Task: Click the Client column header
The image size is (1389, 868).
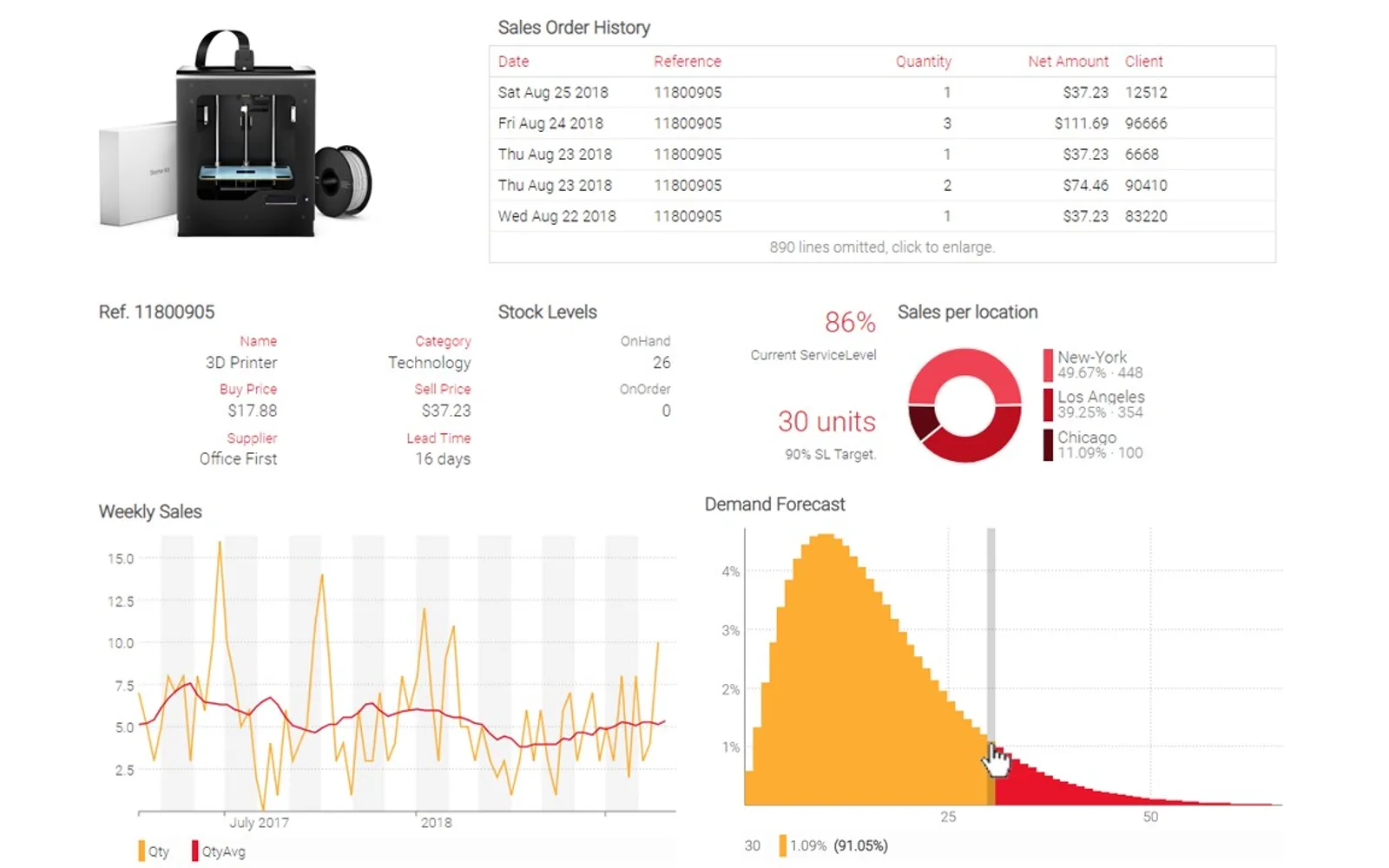Action: (1143, 62)
